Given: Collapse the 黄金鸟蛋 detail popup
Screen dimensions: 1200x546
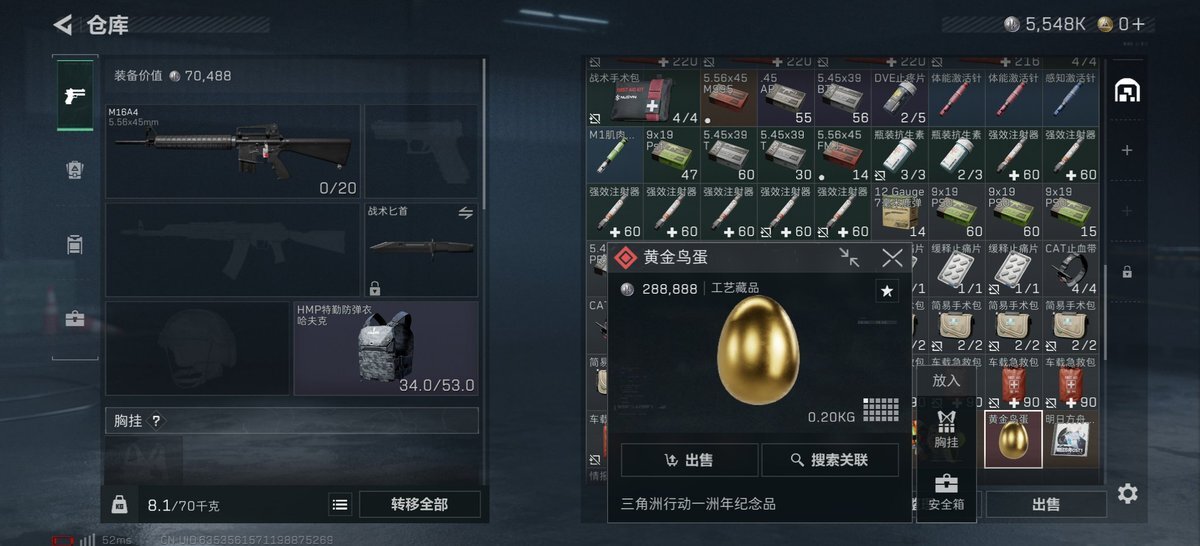Looking at the screenshot, I should [x=850, y=258].
